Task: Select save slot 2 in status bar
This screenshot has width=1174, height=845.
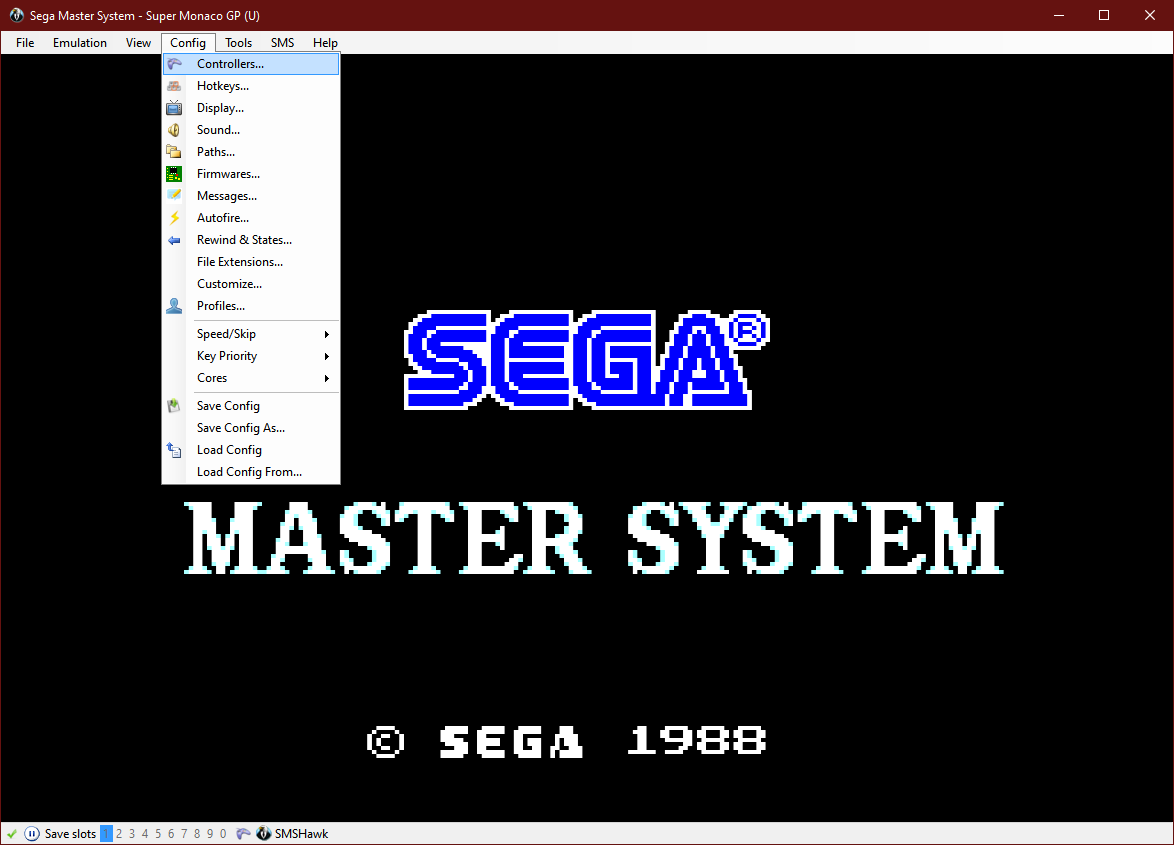Action: (x=119, y=834)
